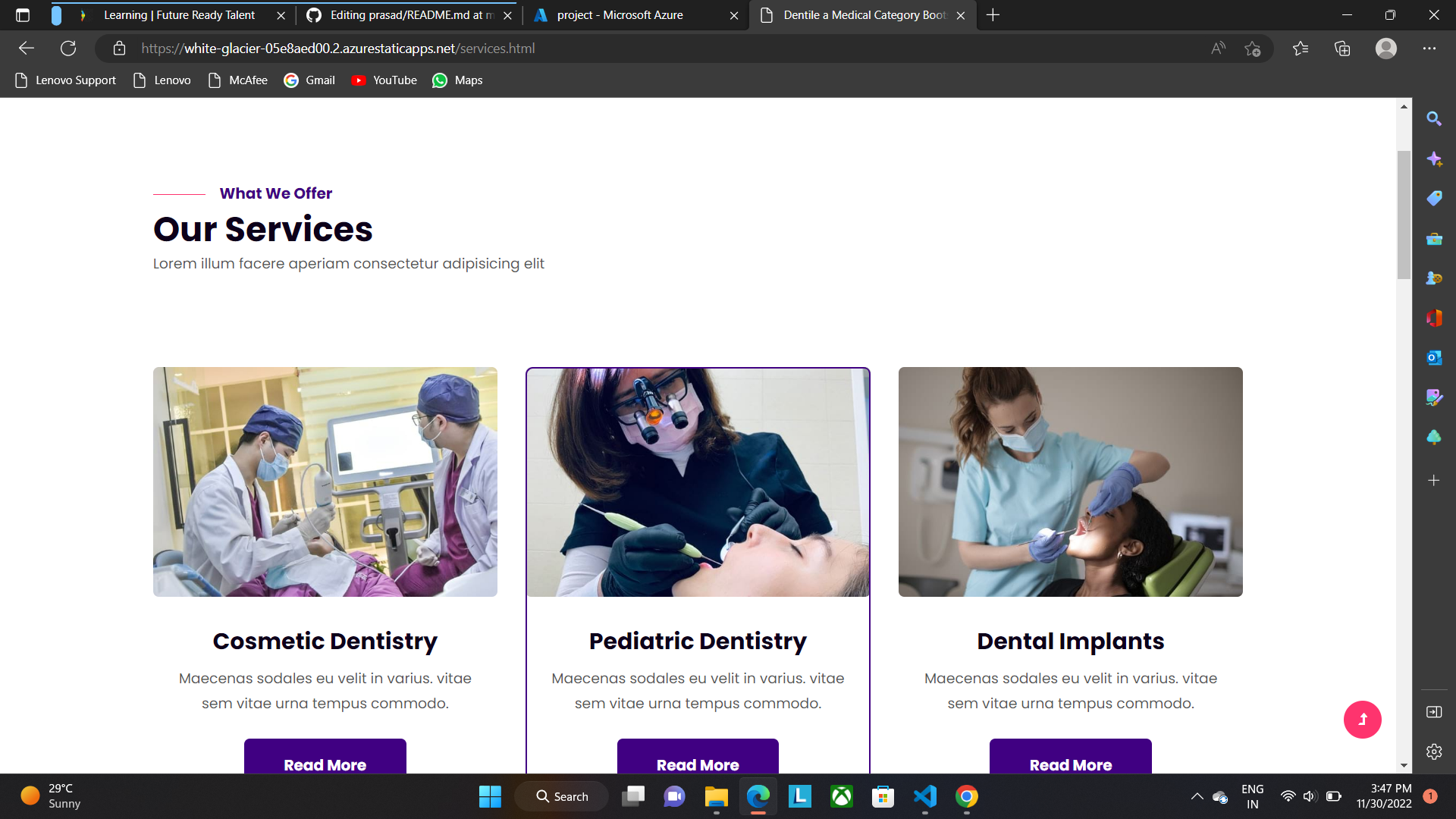Open the Shopping tag icon in sidebar

tap(1434, 199)
